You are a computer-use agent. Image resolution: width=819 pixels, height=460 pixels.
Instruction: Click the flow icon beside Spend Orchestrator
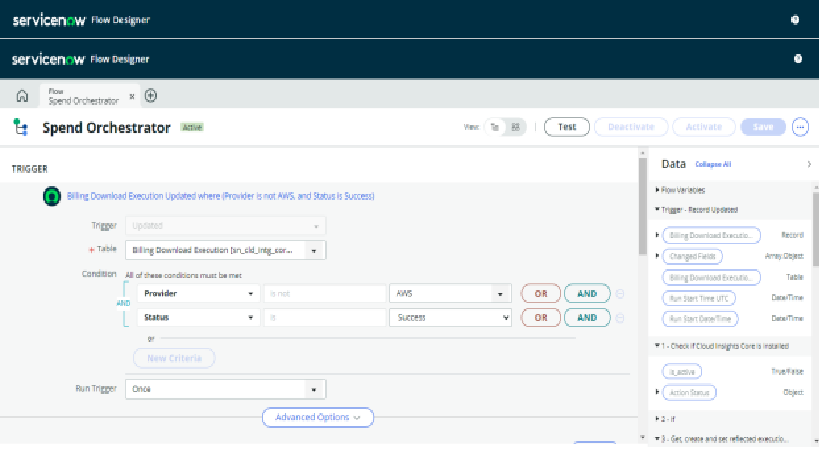click(x=21, y=127)
